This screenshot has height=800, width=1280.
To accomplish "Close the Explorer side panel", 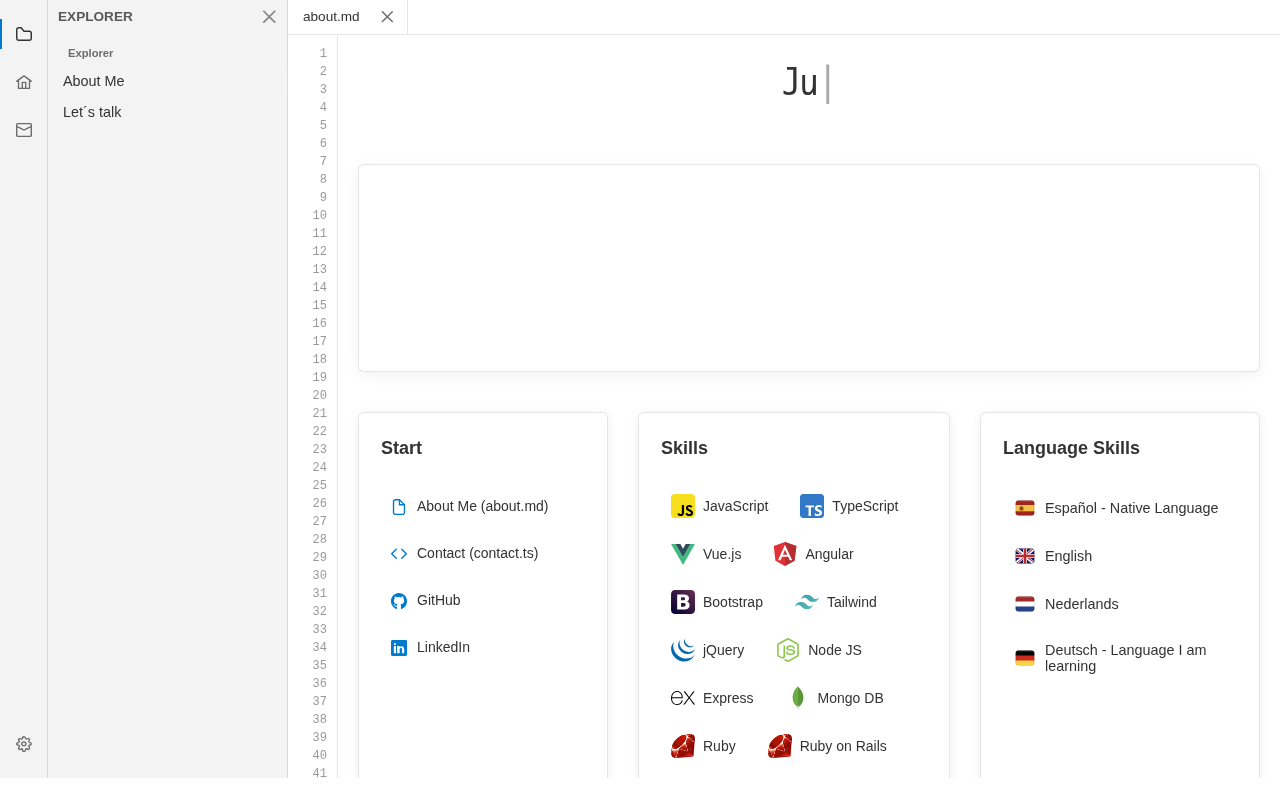I will point(269,17).
